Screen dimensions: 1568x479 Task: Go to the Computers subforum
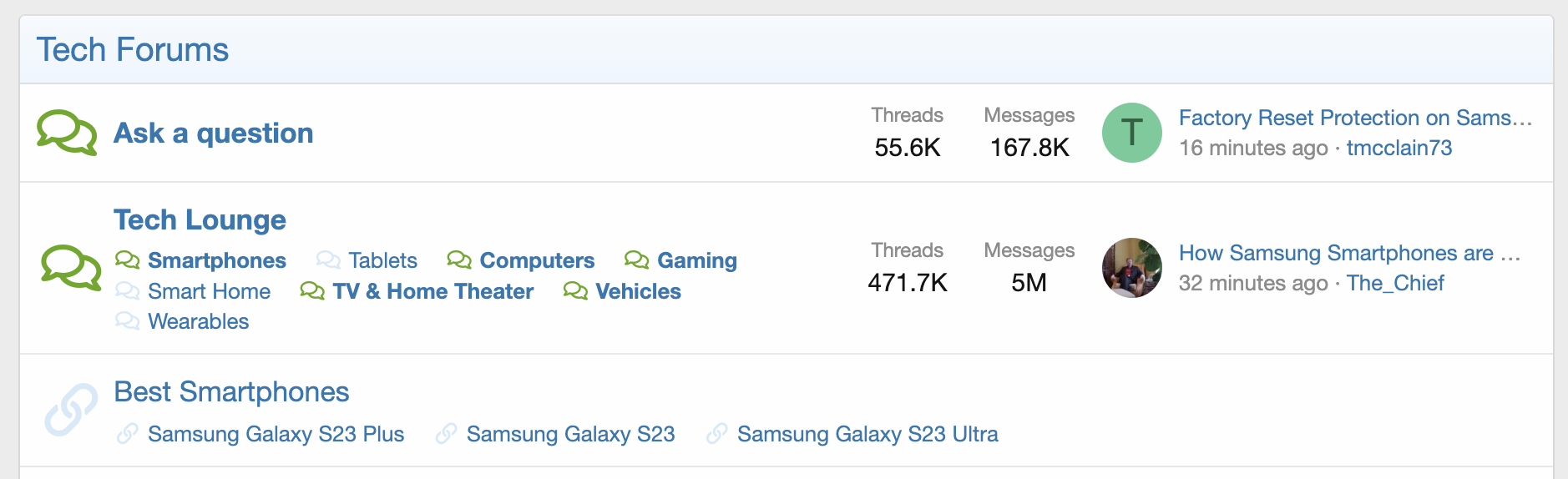(x=537, y=260)
